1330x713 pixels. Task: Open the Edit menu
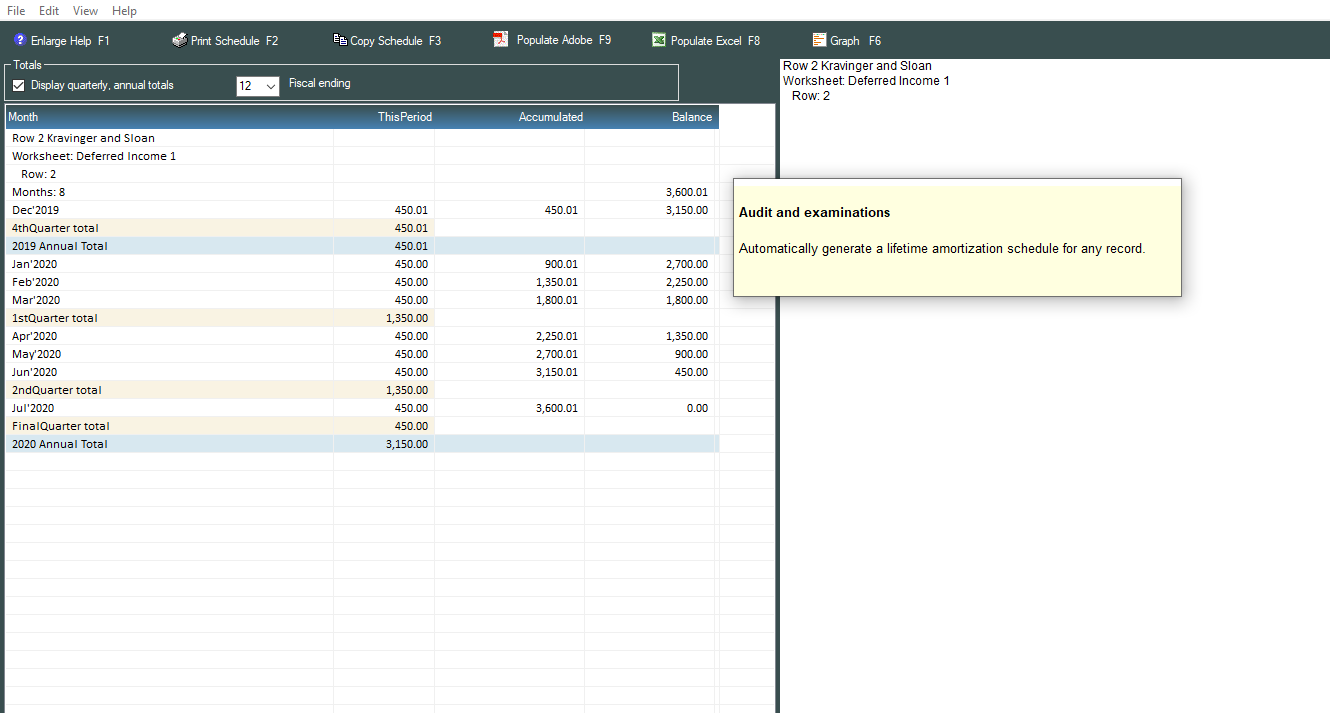click(x=49, y=10)
